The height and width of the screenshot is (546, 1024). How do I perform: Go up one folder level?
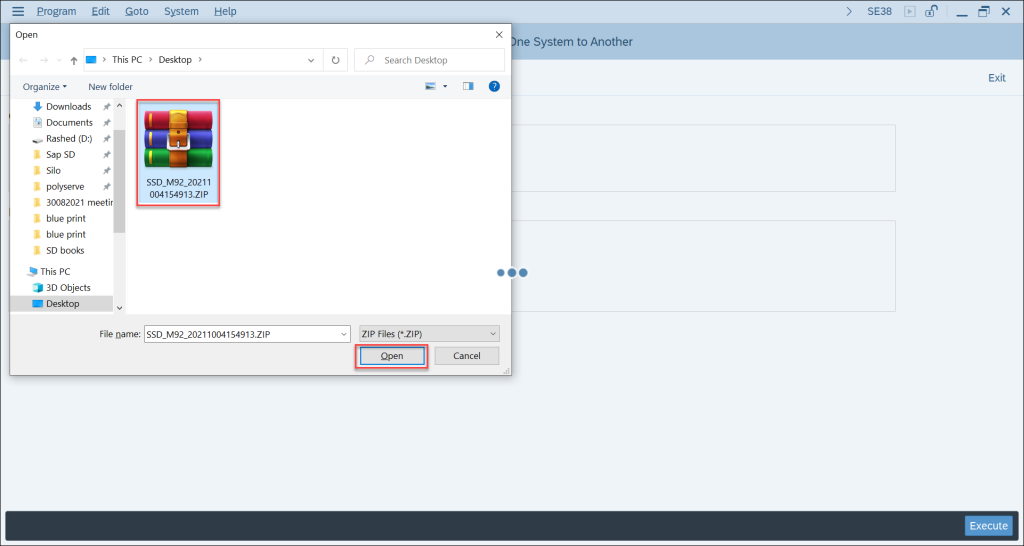point(74,60)
